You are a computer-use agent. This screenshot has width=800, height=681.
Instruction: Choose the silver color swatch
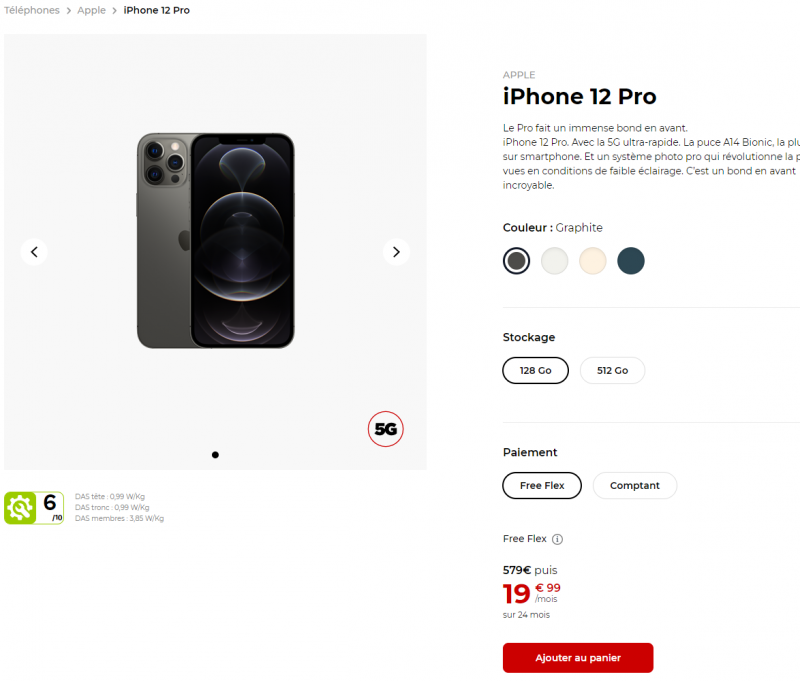554,261
